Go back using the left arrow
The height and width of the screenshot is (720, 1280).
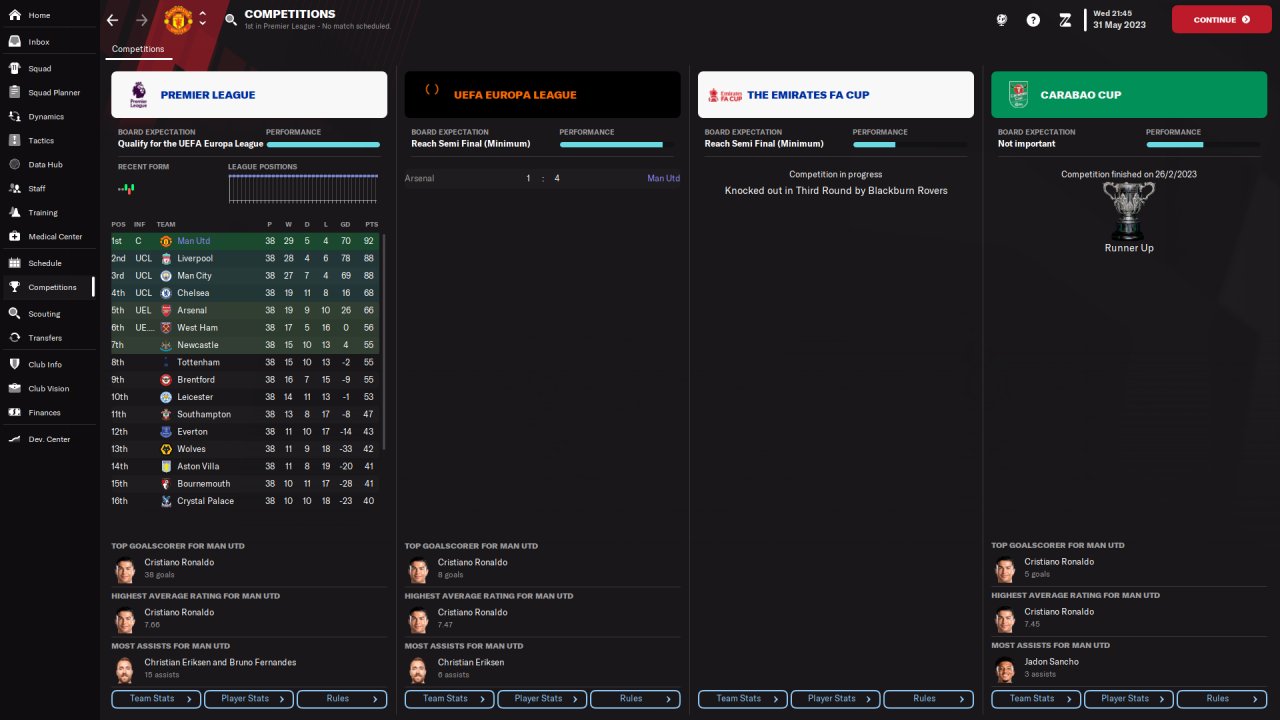tap(112, 20)
